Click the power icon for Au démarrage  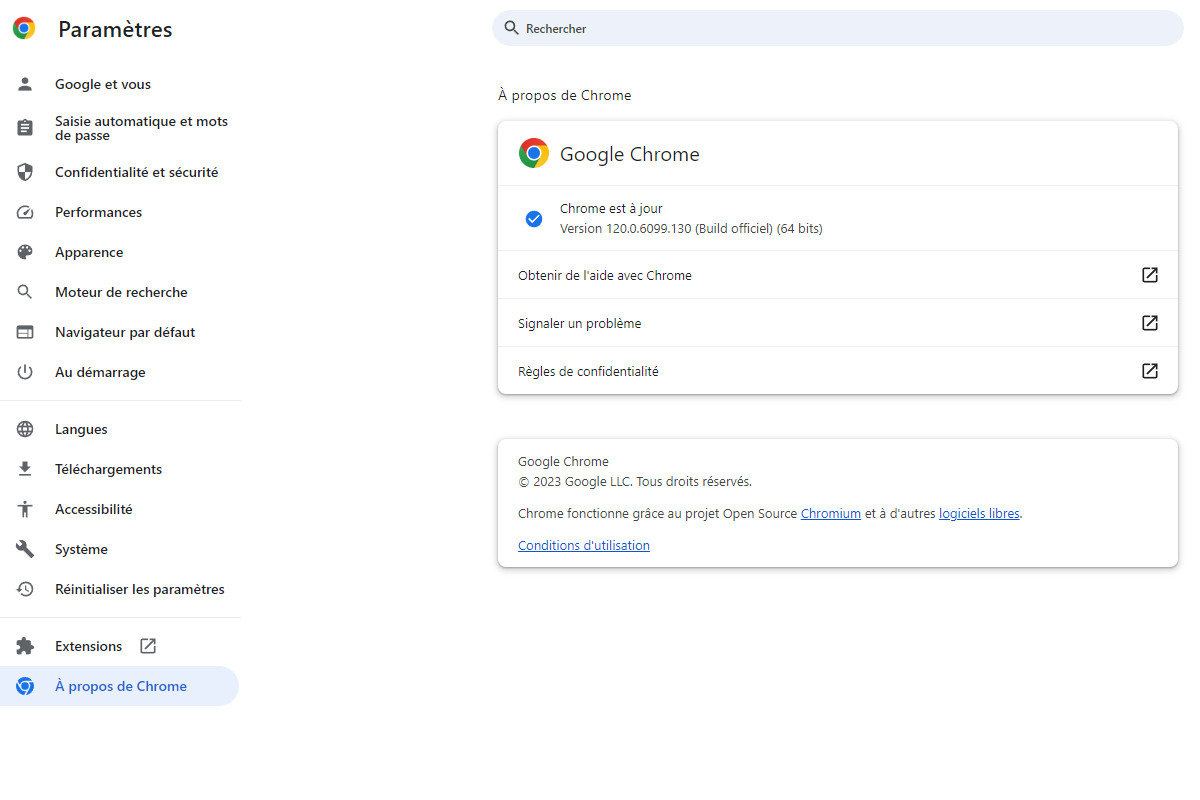[25, 372]
